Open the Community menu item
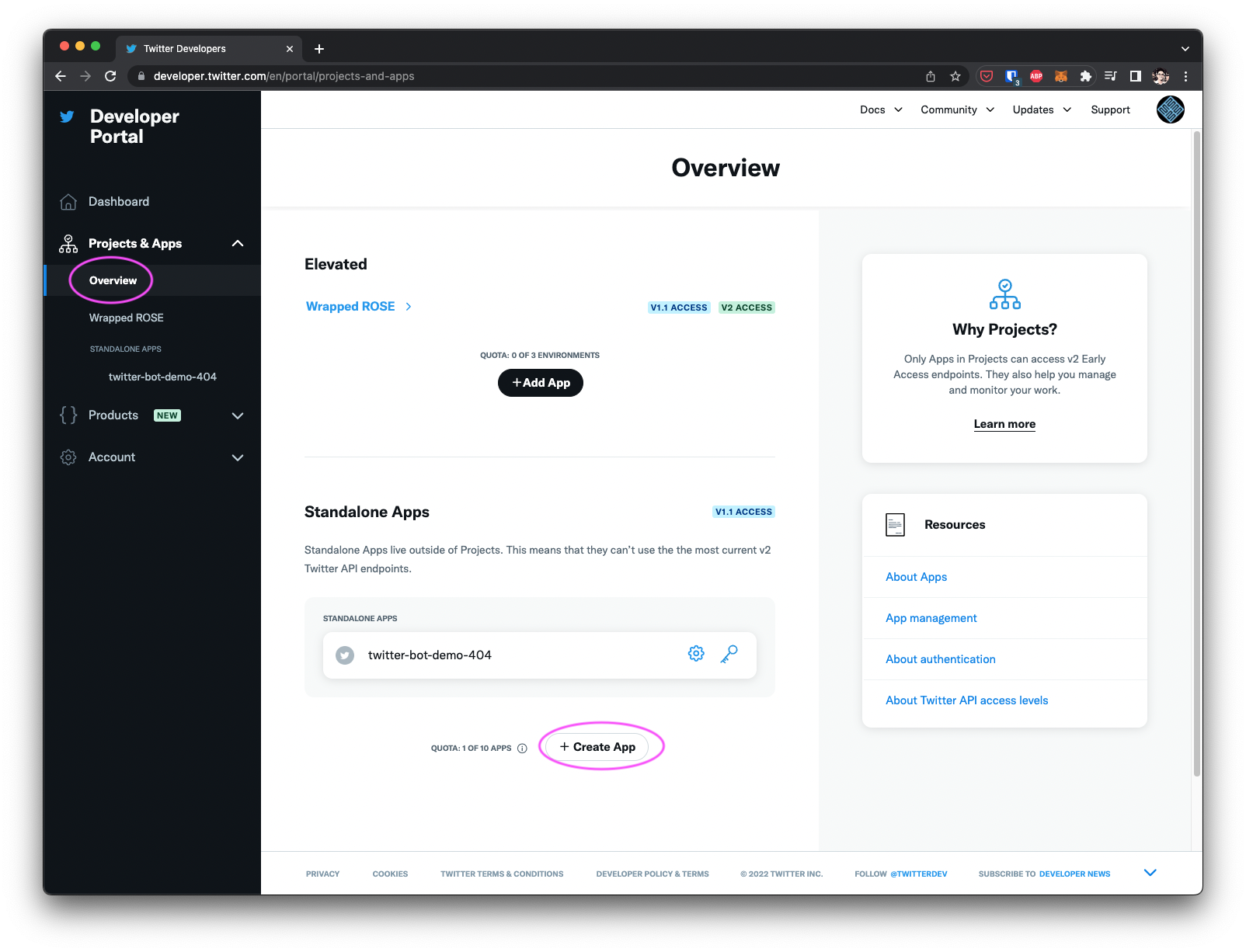 point(949,109)
